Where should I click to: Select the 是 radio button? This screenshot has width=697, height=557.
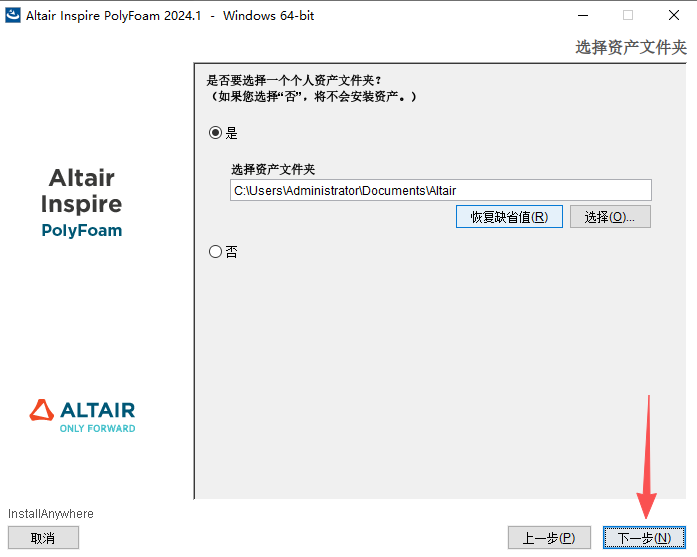point(215,132)
